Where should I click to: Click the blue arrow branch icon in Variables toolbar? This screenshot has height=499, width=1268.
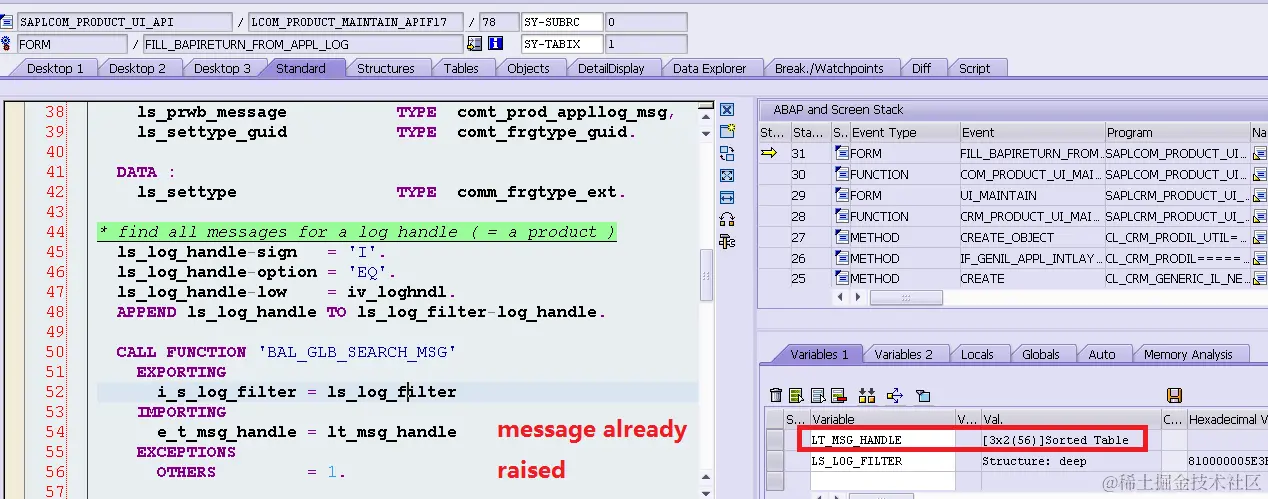pyautogui.click(x=895, y=396)
